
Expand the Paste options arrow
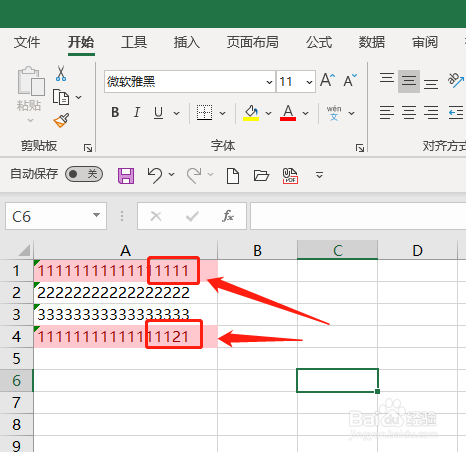tap(30, 120)
